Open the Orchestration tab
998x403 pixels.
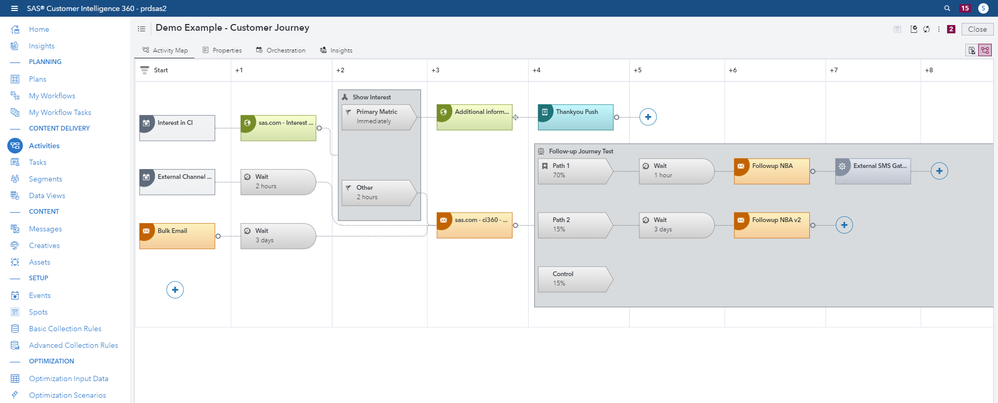(281, 50)
